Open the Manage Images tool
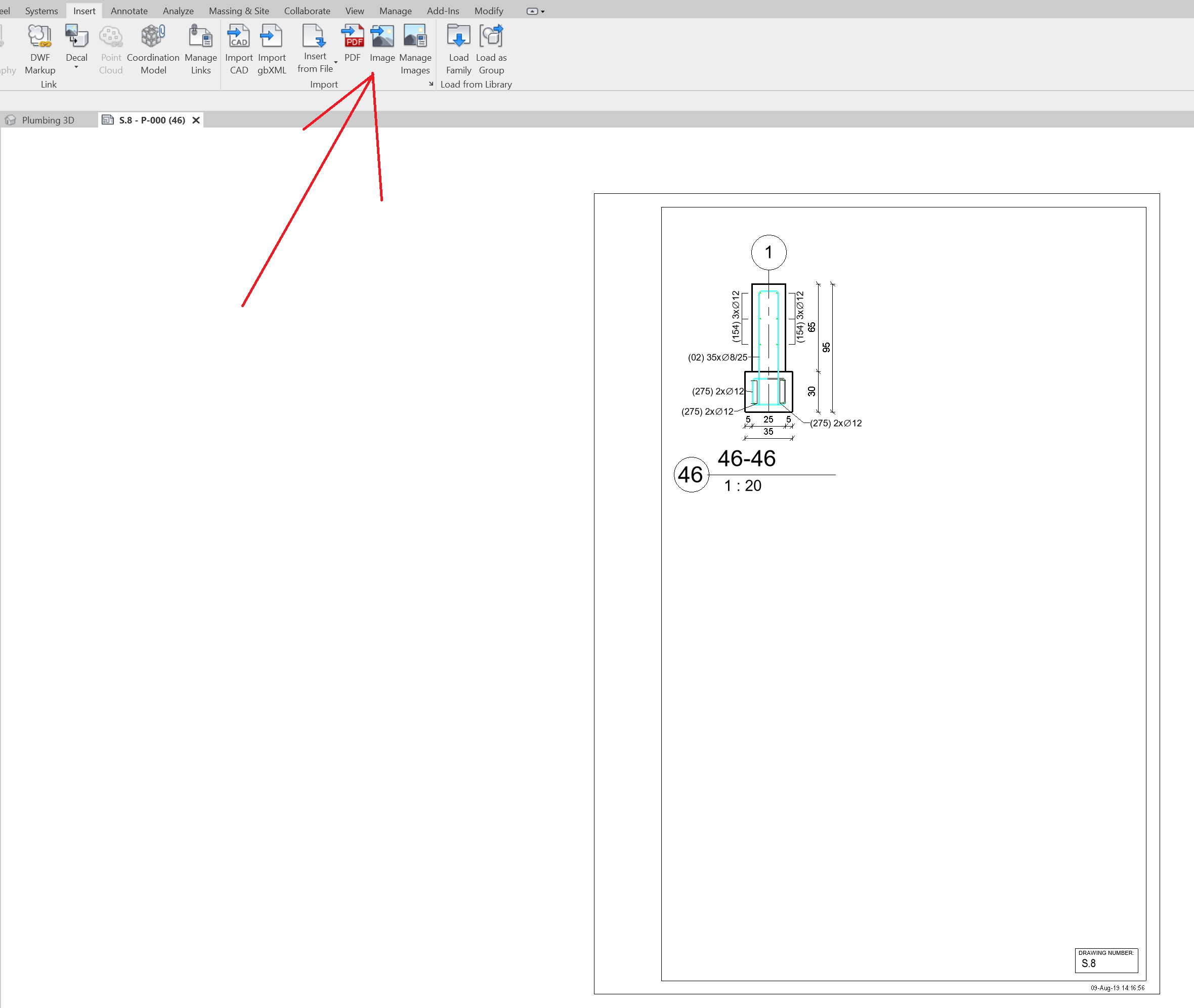This screenshot has width=1194, height=1008. (x=415, y=49)
